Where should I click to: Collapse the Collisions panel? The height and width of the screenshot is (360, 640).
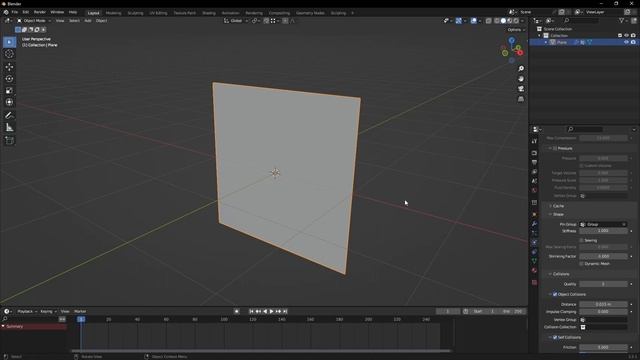(x=560, y=274)
